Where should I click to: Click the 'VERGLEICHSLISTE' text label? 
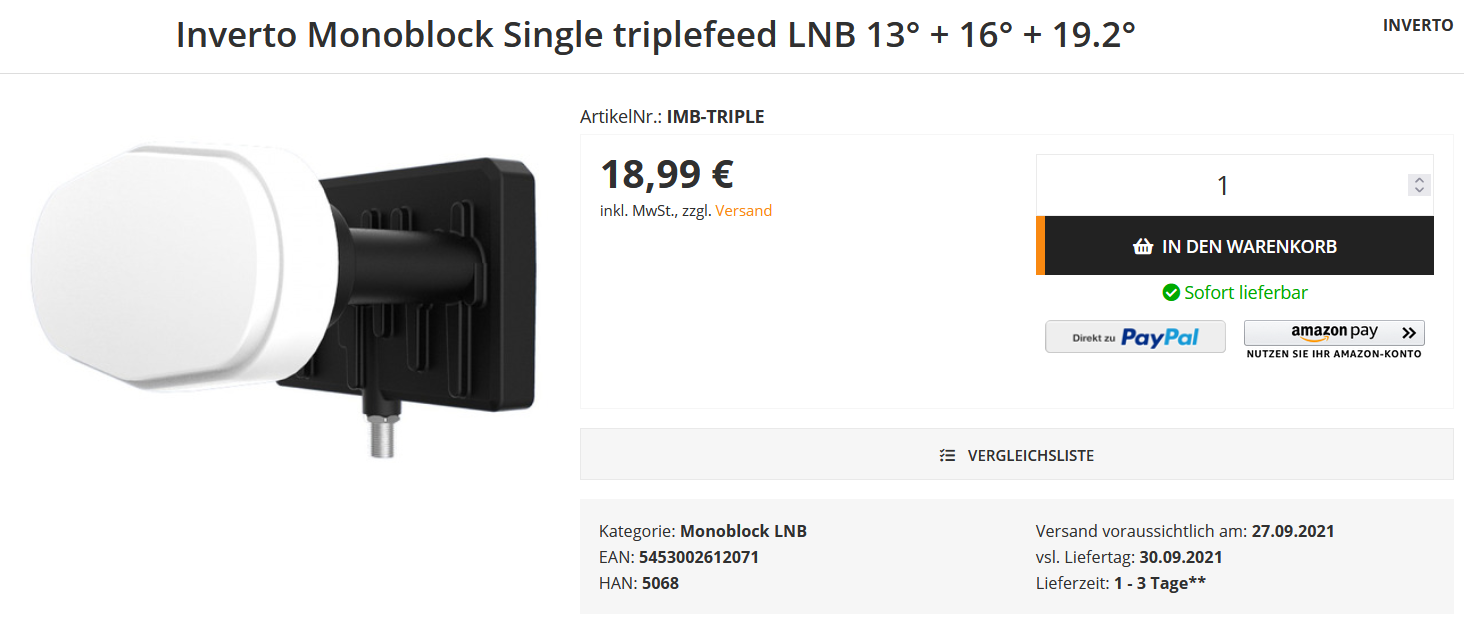tap(1030, 455)
